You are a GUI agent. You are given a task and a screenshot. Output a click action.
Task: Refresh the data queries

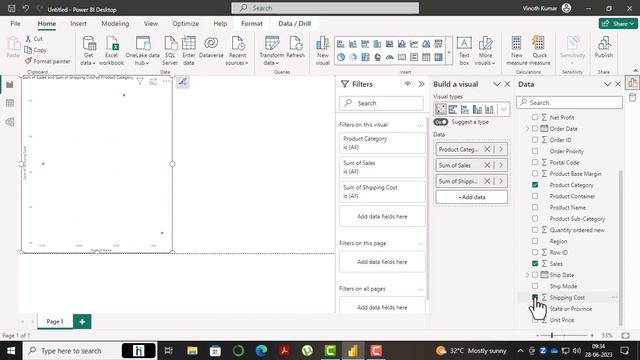pyautogui.click(x=296, y=47)
